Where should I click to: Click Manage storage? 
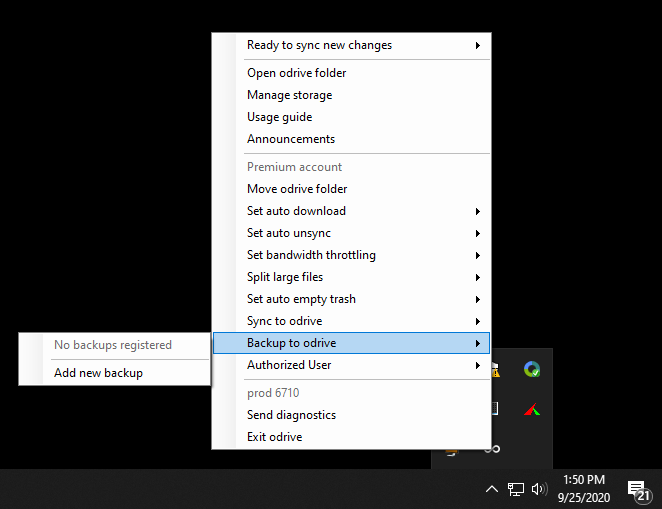(x=289, y=95)
